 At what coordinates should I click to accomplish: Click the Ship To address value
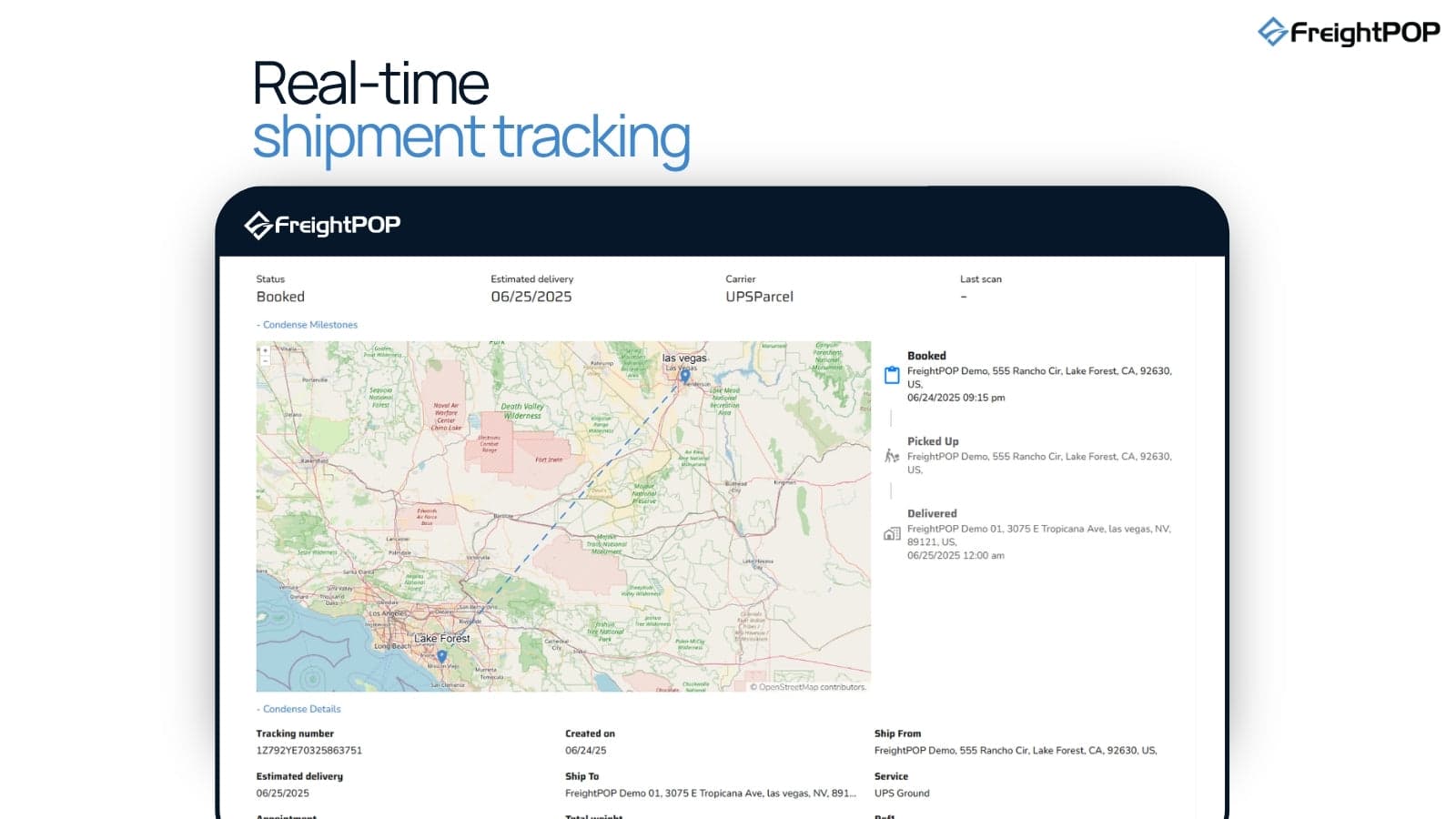[x=711, y=794]
